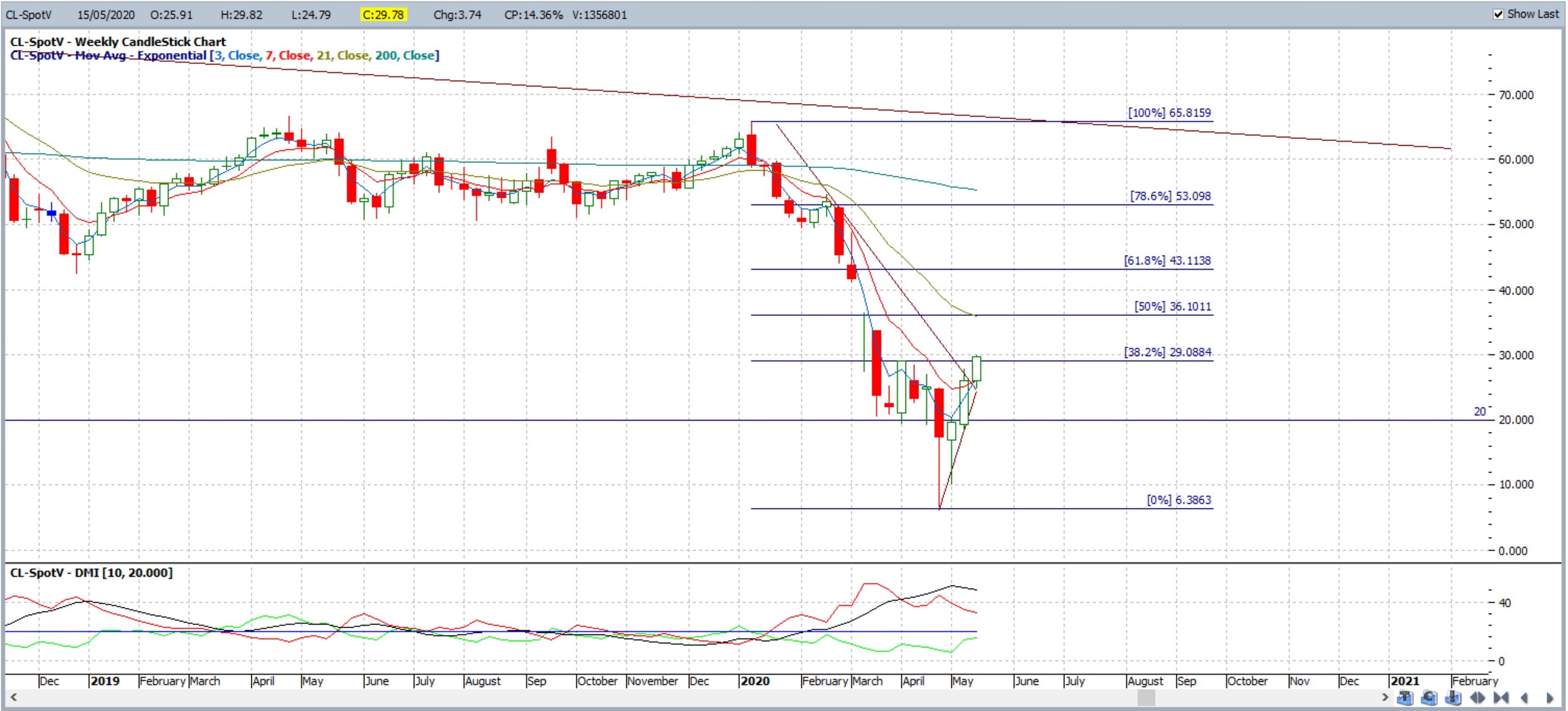This screenshot has height=711, width=1568.
Task: Click the T folder icon at chart bottom
Action: pyautogui.click(x=1405, y=697)
